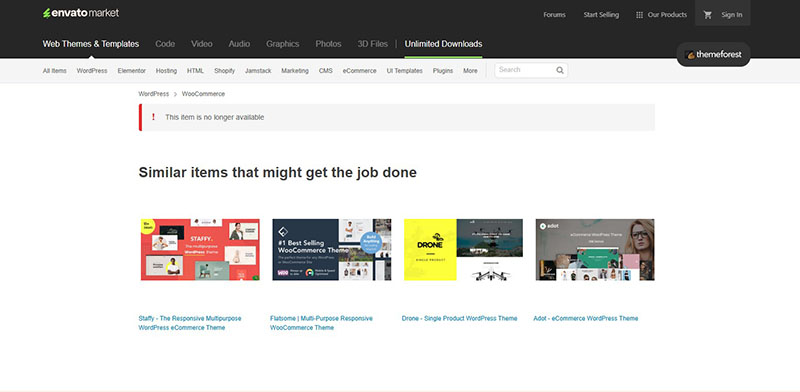
Task: Open the Hosting submenu item
Action: pyautogui.click(x=166, y=71)
